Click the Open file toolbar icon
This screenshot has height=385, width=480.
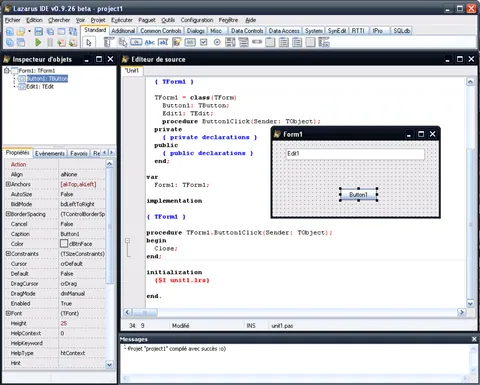[21, 31]
